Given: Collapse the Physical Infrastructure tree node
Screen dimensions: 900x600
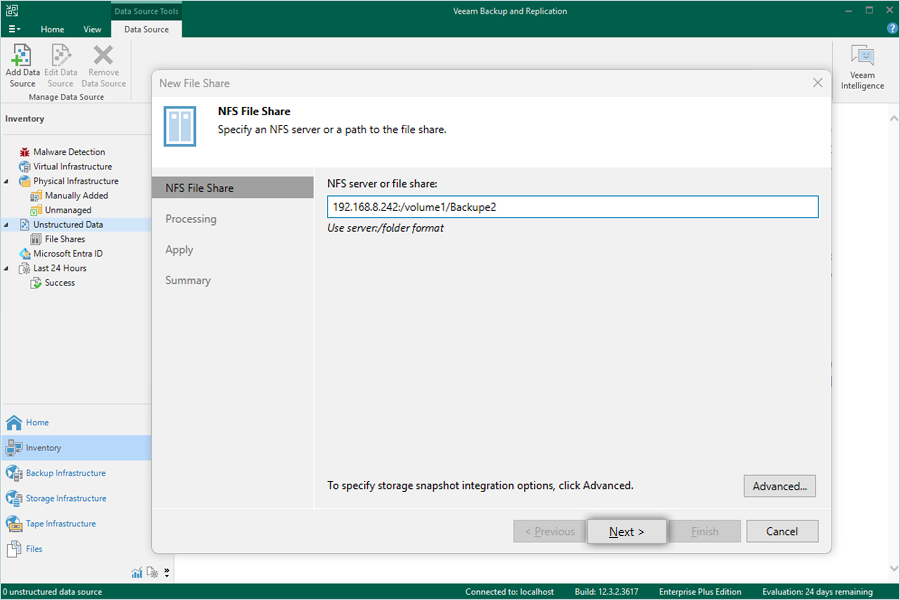Looking at the screenshot, I should 6,181.
